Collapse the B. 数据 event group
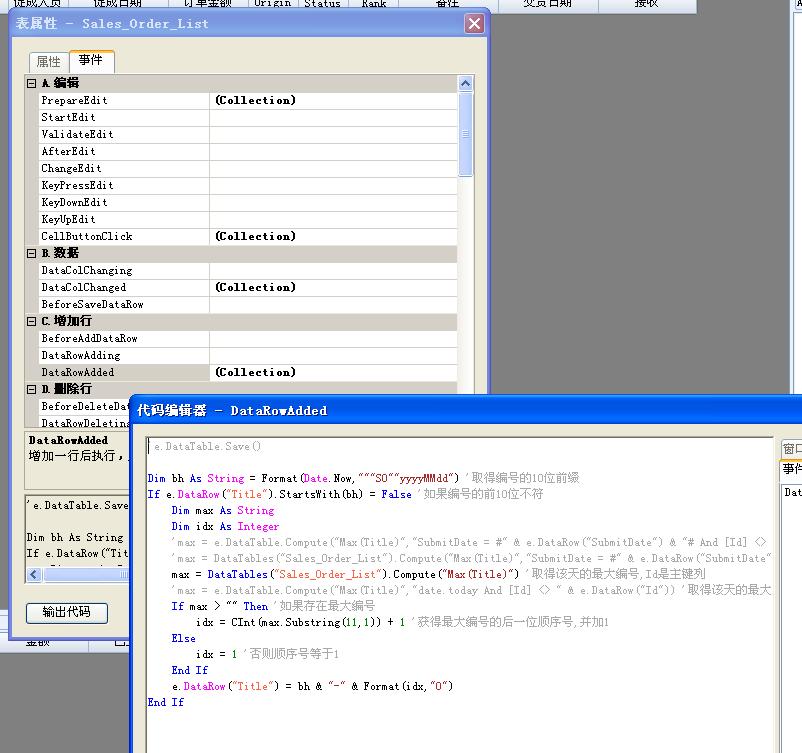Screen dimensions: 802x753 31,253
